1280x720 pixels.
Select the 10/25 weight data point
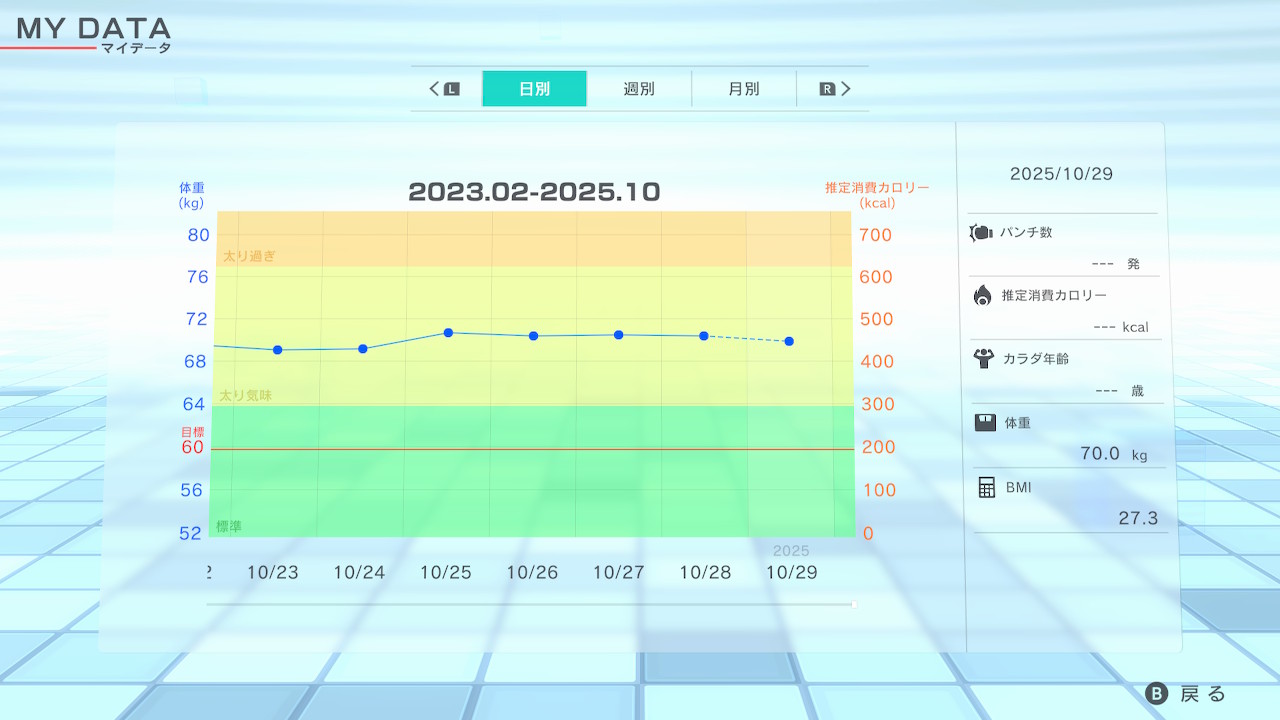click(448, 332)
